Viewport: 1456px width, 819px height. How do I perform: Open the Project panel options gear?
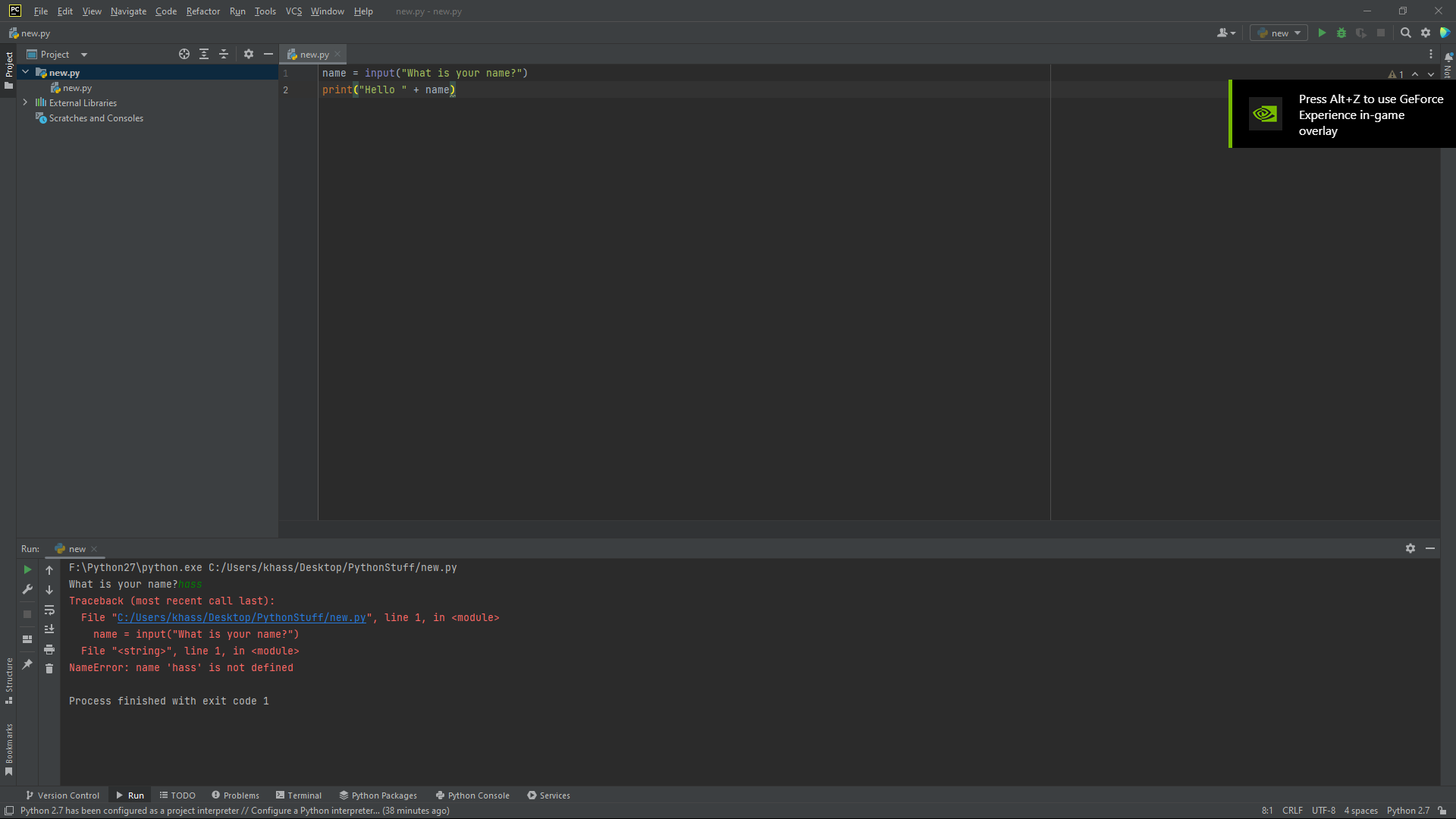pos(249,54)
